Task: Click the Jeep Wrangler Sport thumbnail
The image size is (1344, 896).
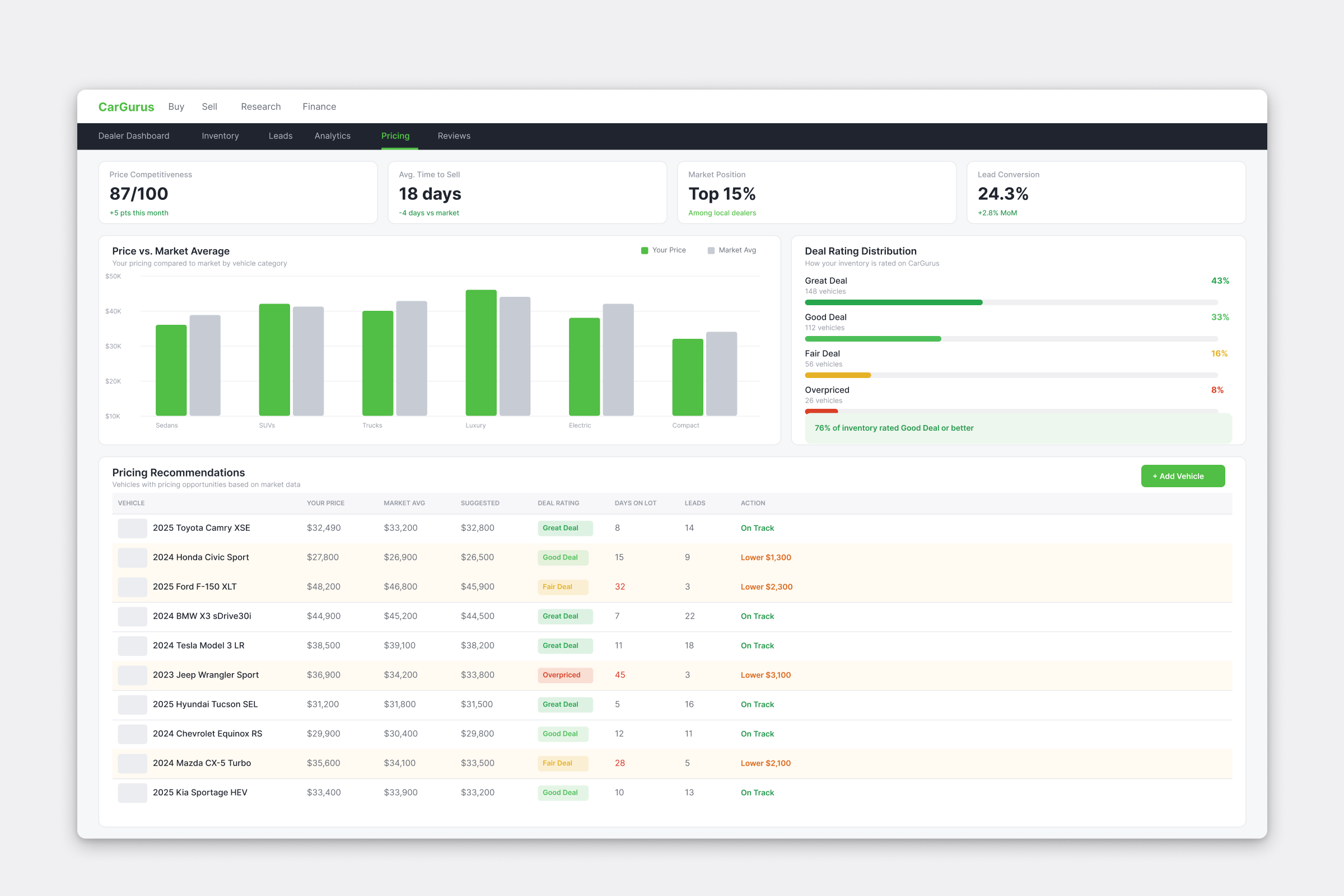Action: point(133,675)
